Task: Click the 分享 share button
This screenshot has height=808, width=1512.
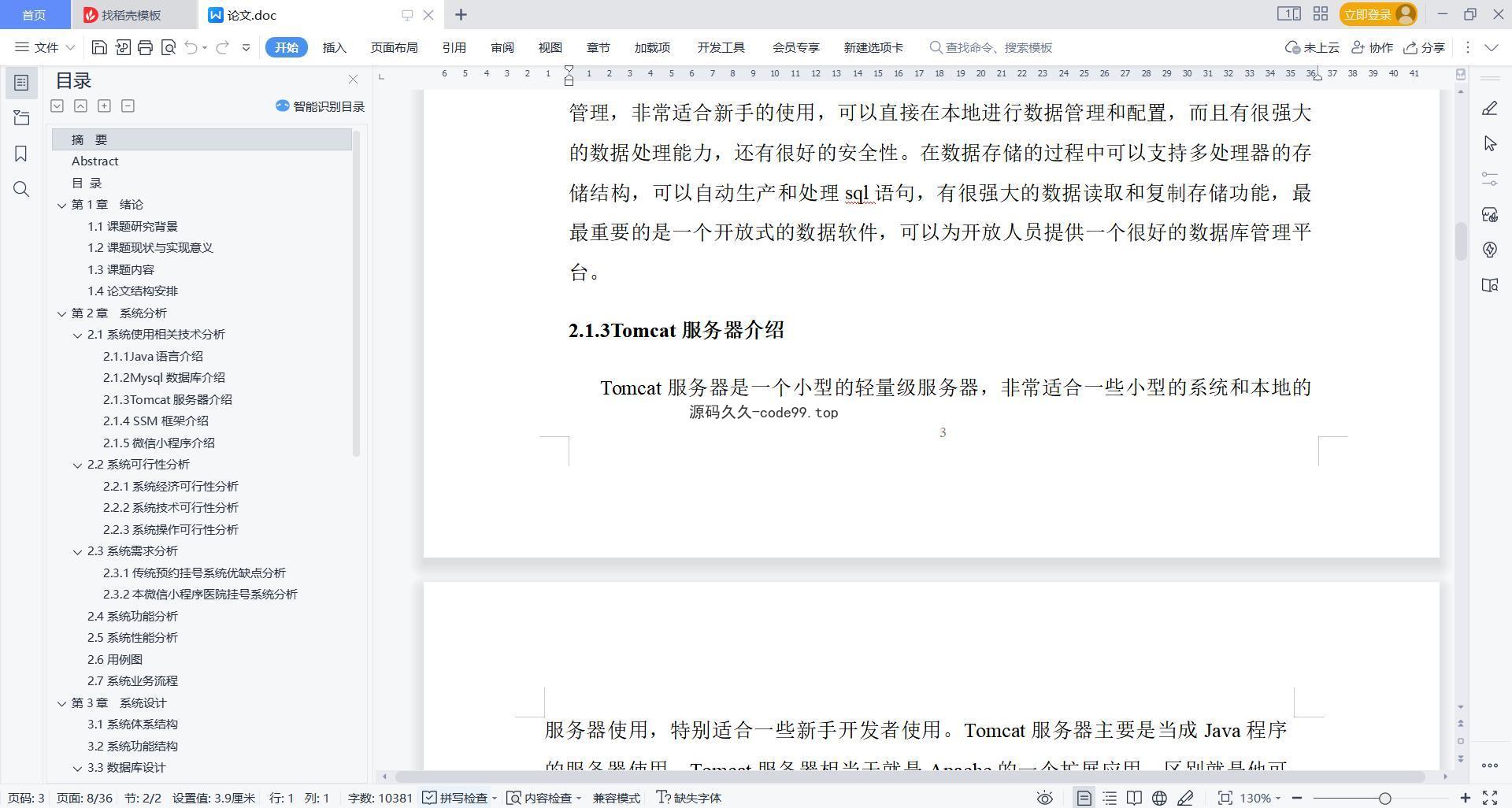Action: (1425, 47)
